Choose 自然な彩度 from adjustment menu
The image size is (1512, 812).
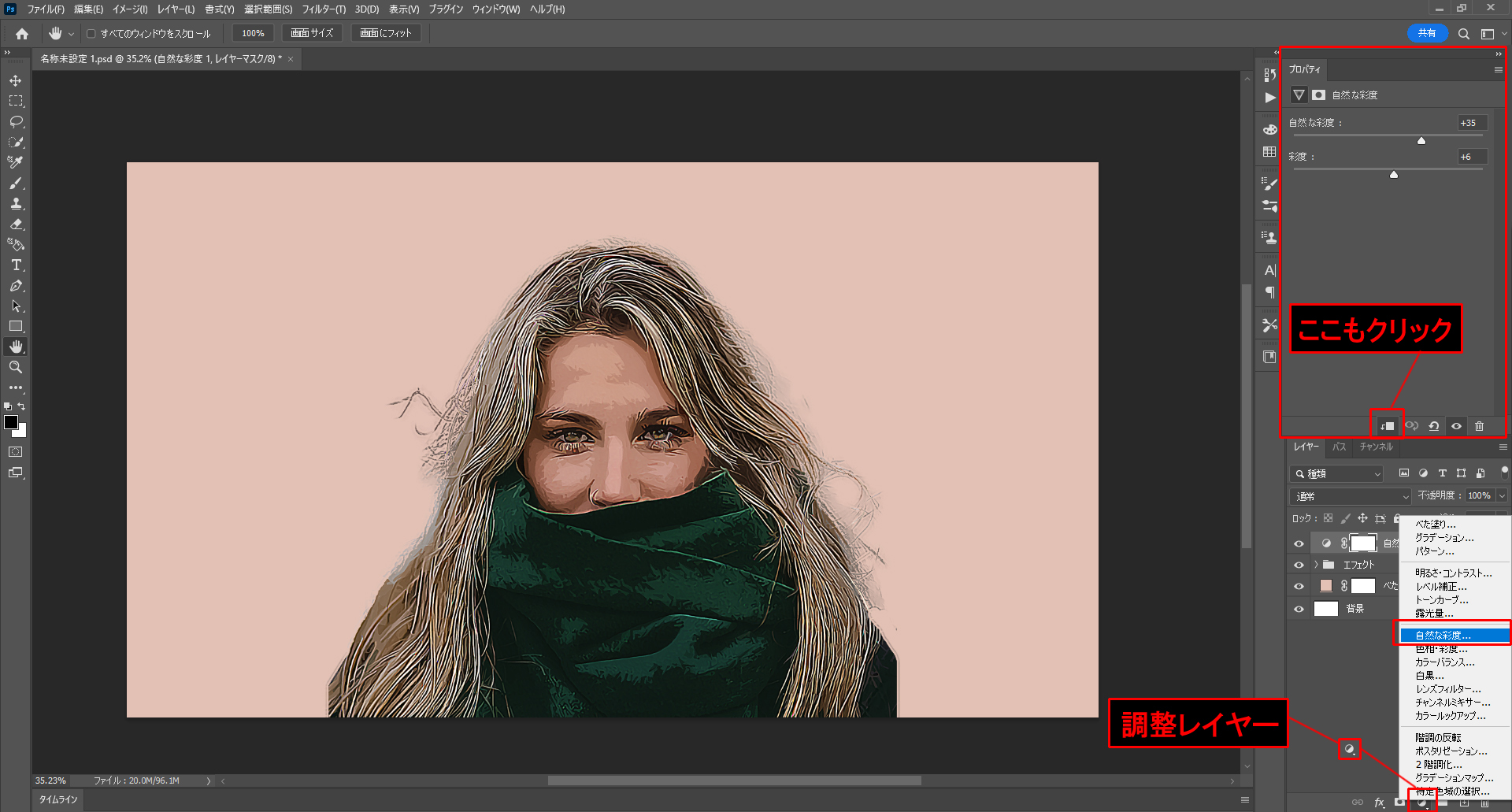click(x=1443, y=635)
